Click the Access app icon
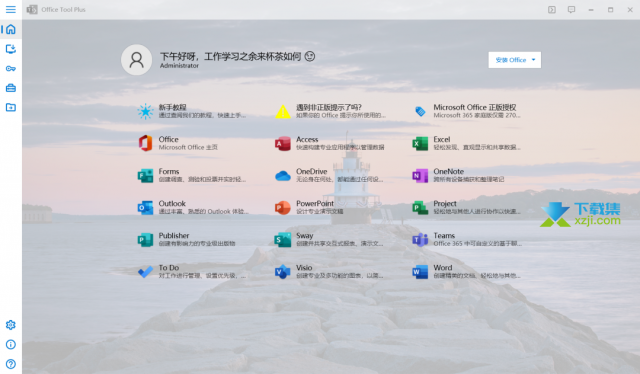 [x=282, y=143]
